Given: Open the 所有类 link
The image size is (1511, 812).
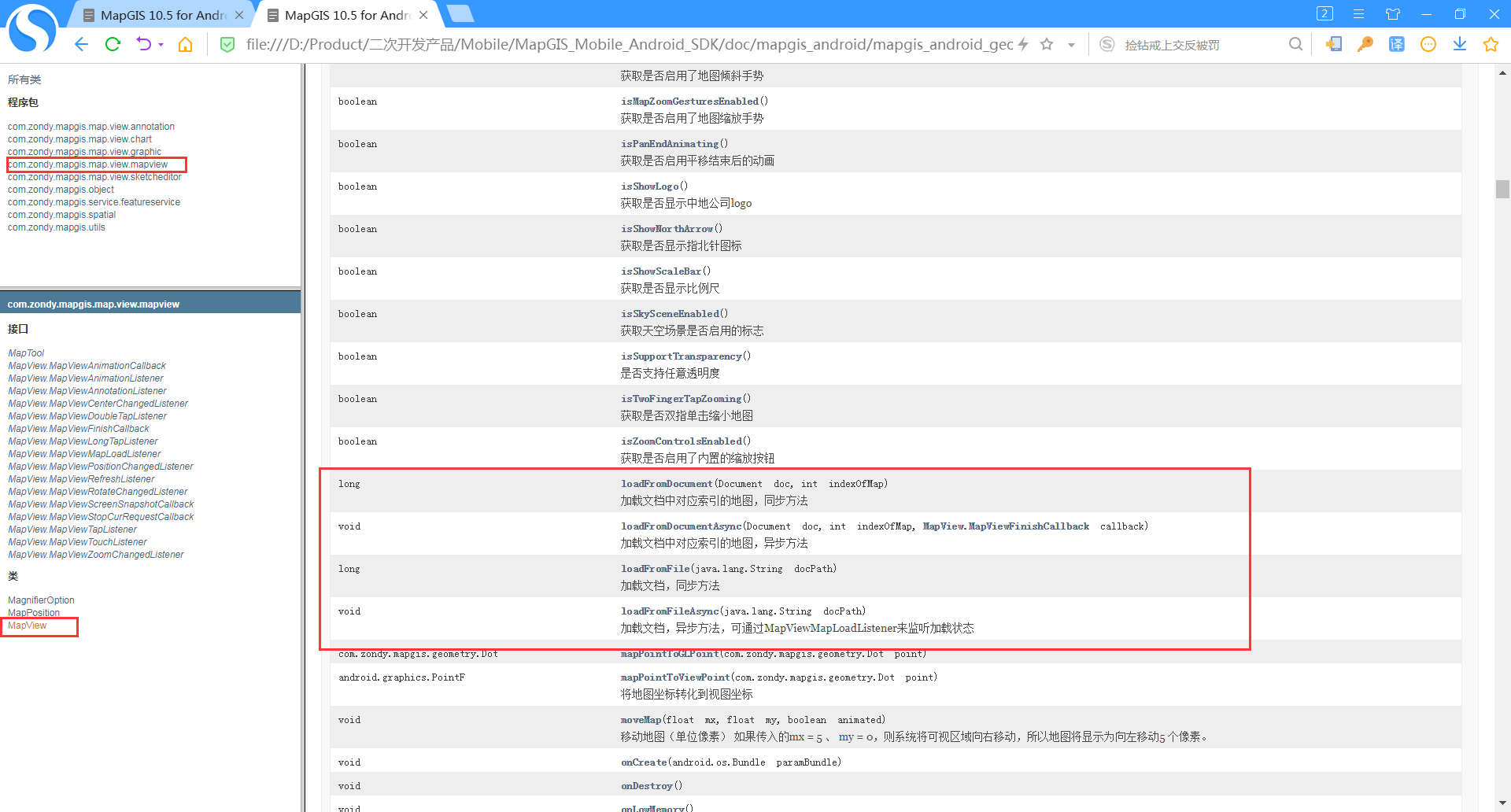Looking at the screenshot, I should 24,79.
